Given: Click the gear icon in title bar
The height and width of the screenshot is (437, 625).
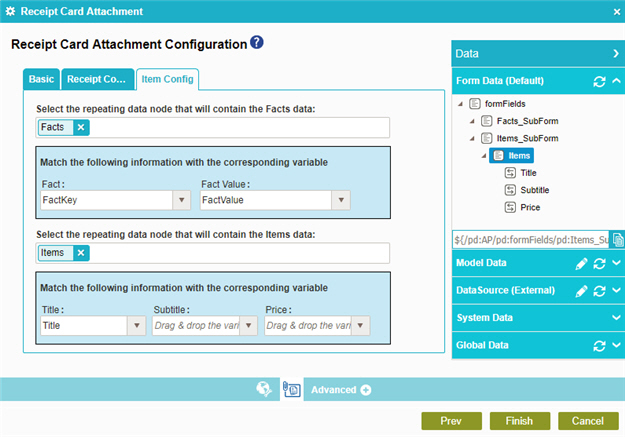Looking at the screenshot, I should pyautogui.click(x=10, y=11).
